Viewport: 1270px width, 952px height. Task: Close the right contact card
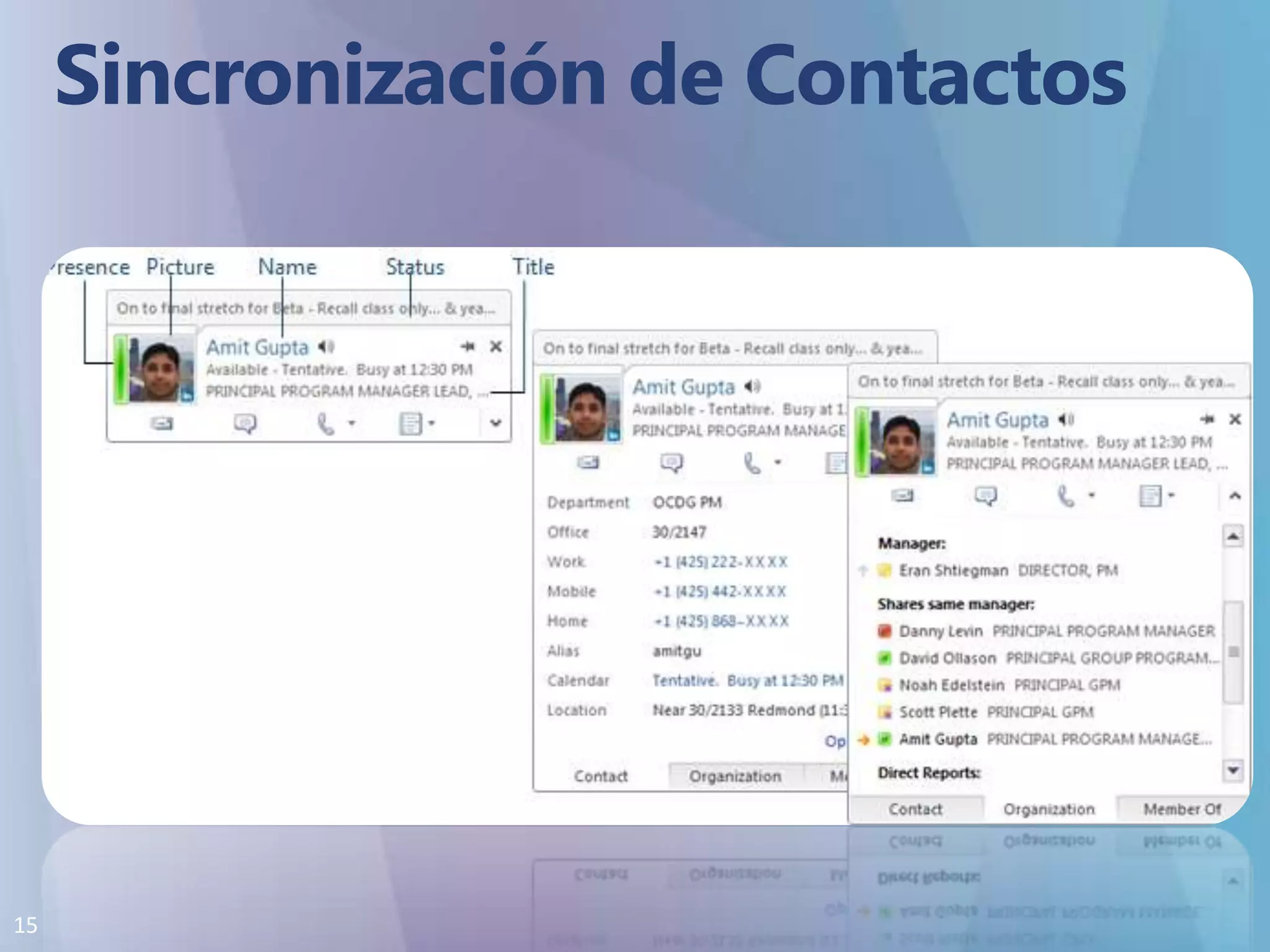(1235, 420)
